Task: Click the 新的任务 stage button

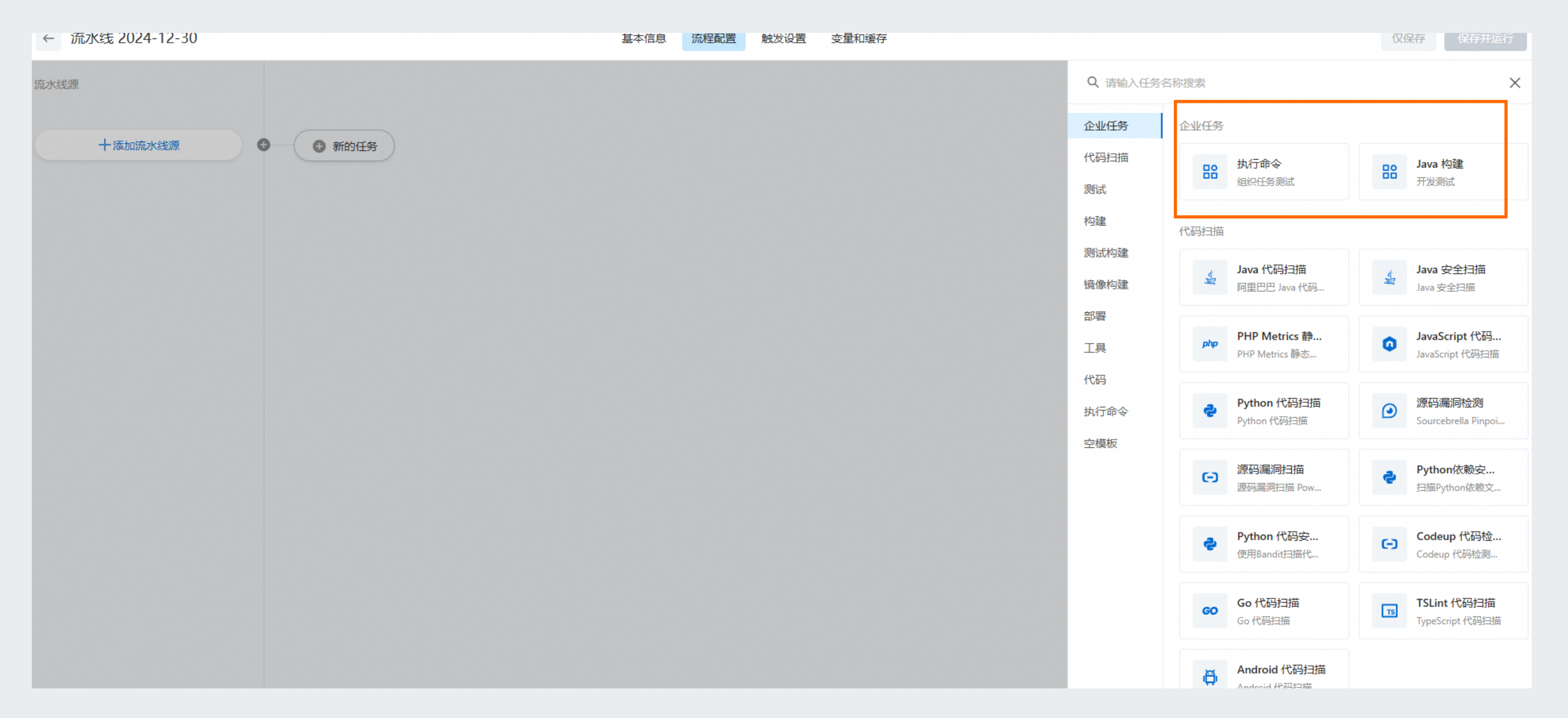Action: tap(345, 146)
